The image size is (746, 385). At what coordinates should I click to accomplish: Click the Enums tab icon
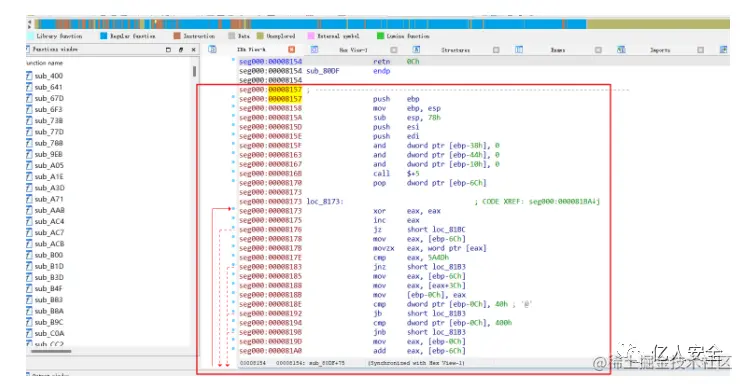(519, 49)
